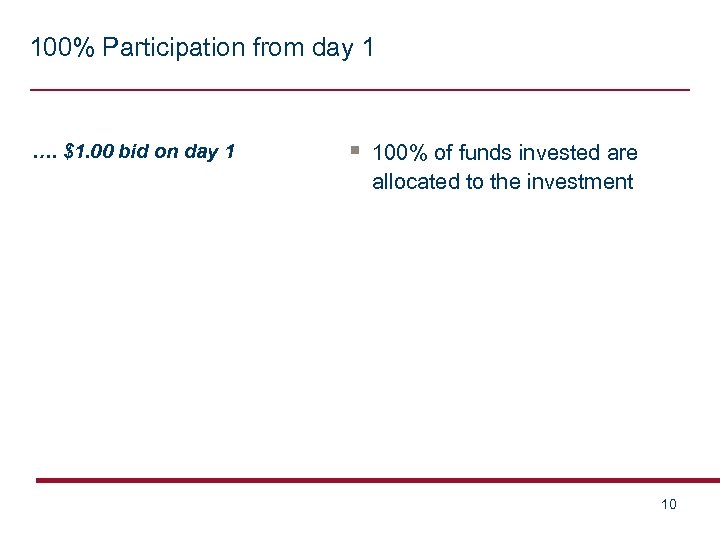Click the thin red line under the title
Image resolution: width=720 pixels, height=540 pixels.
[x=360, y=90]
